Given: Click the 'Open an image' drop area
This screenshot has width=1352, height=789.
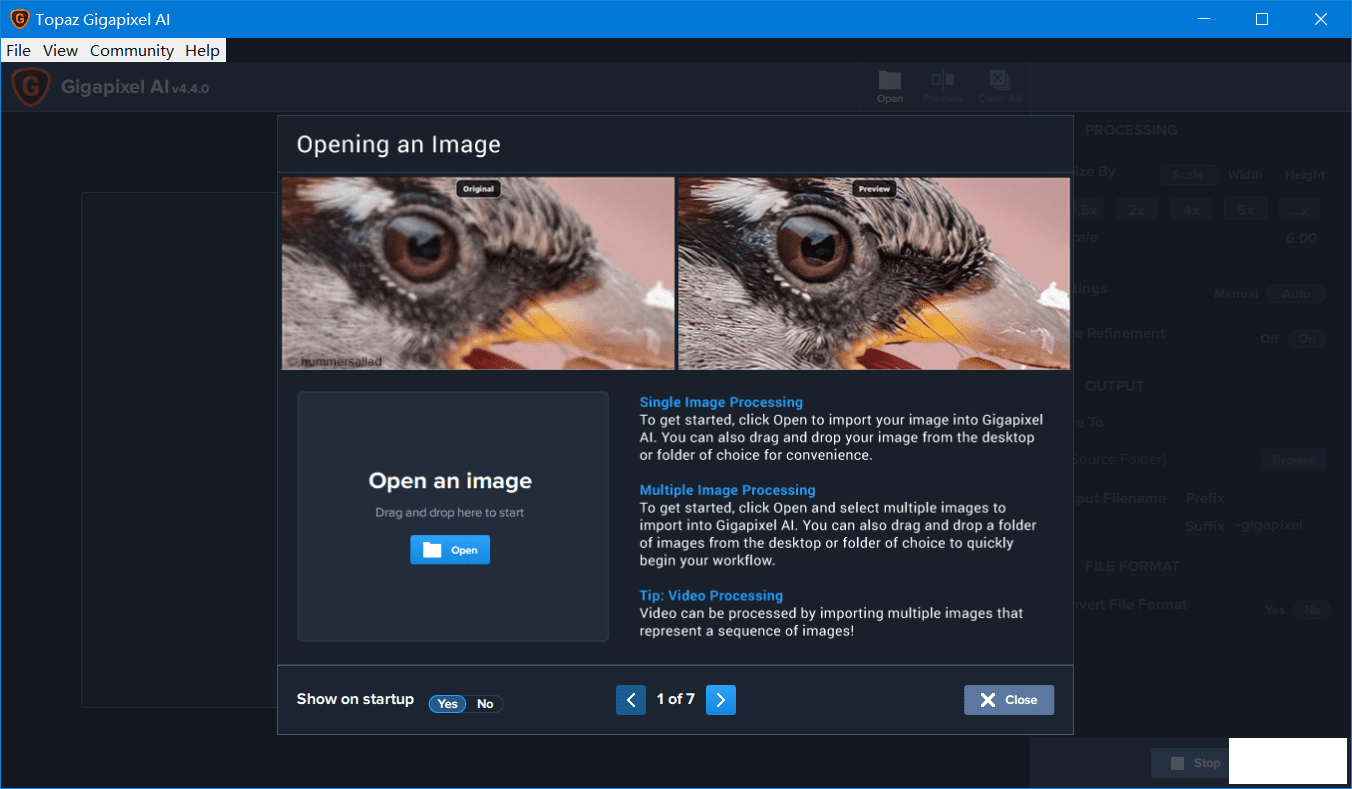Looking at the screenshot, I should tap(453, 516).
